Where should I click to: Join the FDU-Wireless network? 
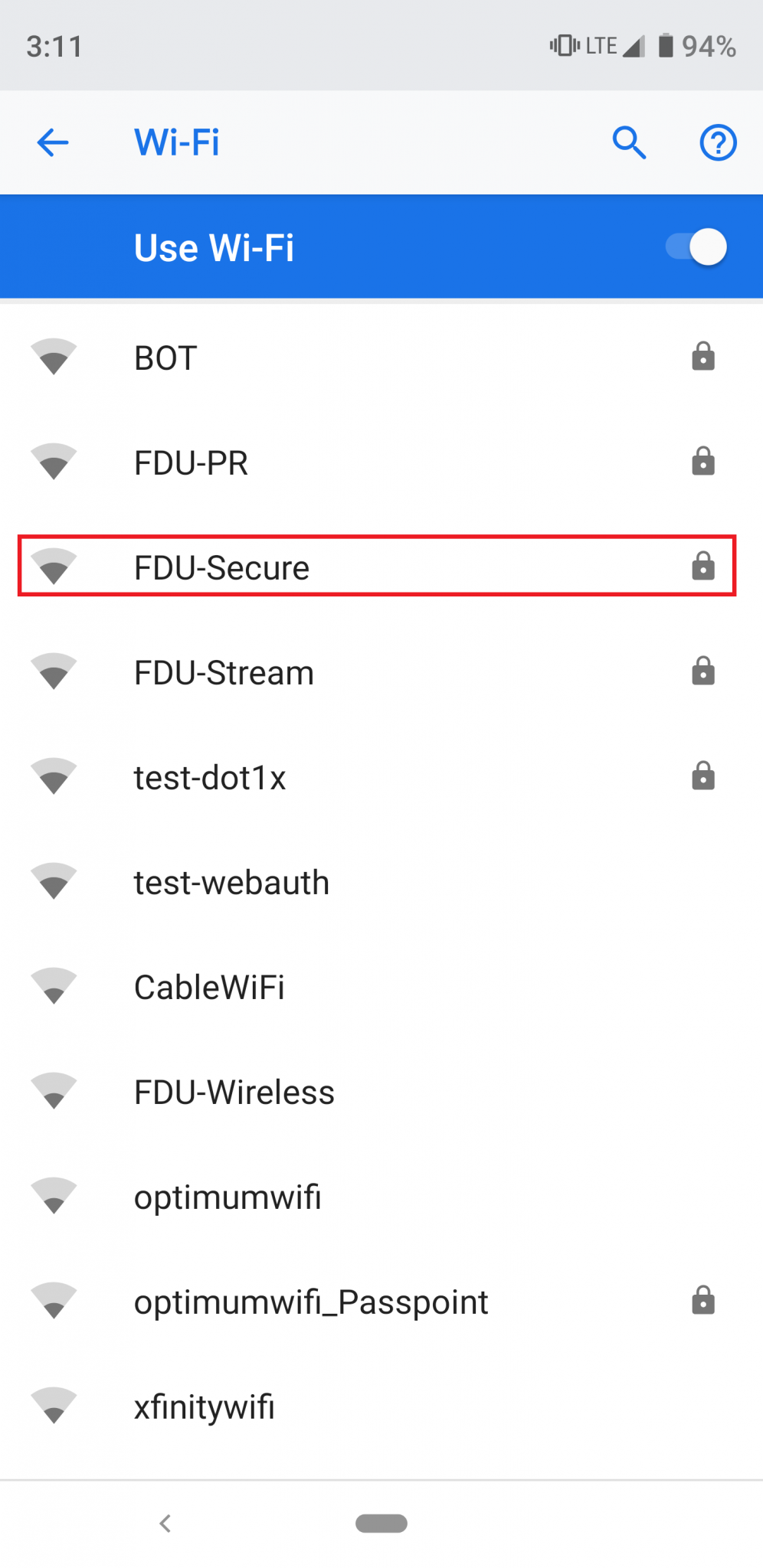click(381, 1092)
